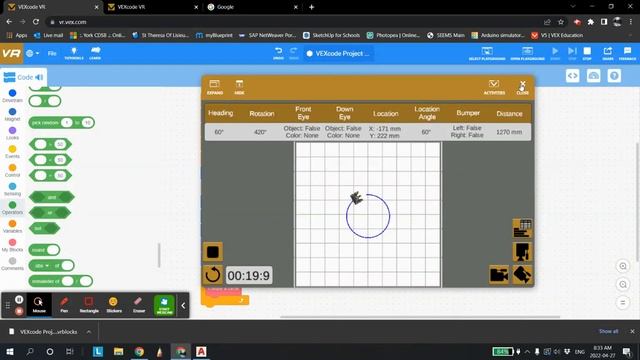Click the Stop button in toolbar
The height and width of the screenshot is (360, 640).
587,53
